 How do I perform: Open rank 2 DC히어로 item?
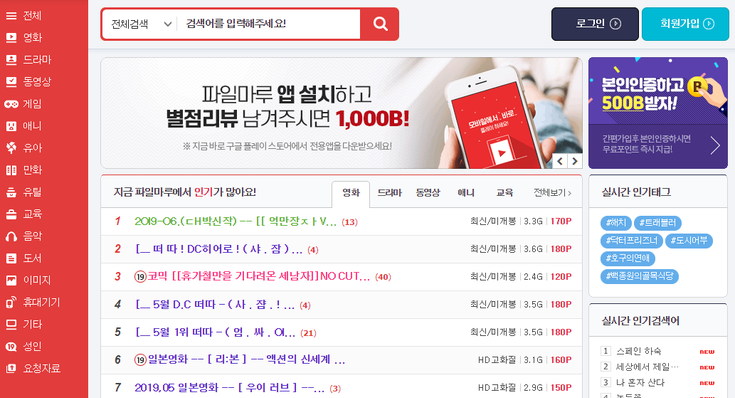[x=219, y=249]
